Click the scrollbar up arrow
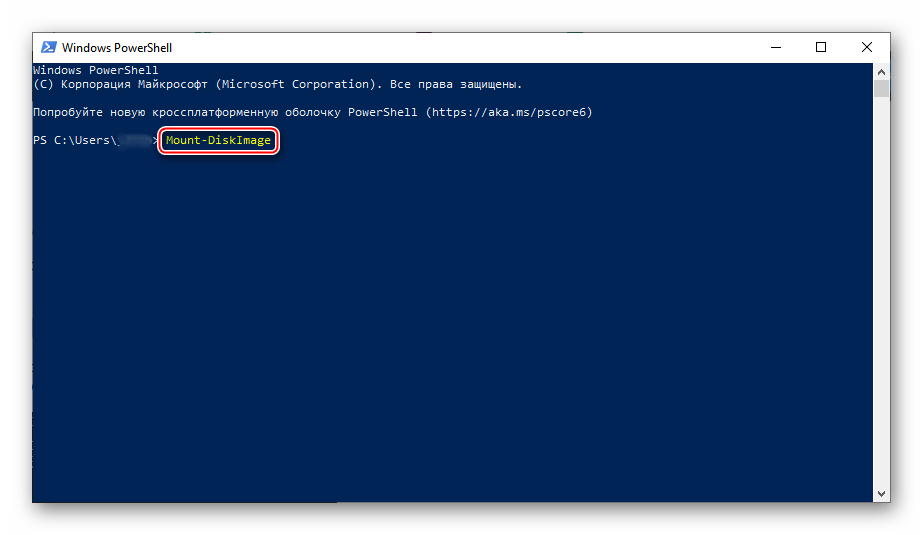The width and height of the screenshot is (923, 535). coord(881,72)
